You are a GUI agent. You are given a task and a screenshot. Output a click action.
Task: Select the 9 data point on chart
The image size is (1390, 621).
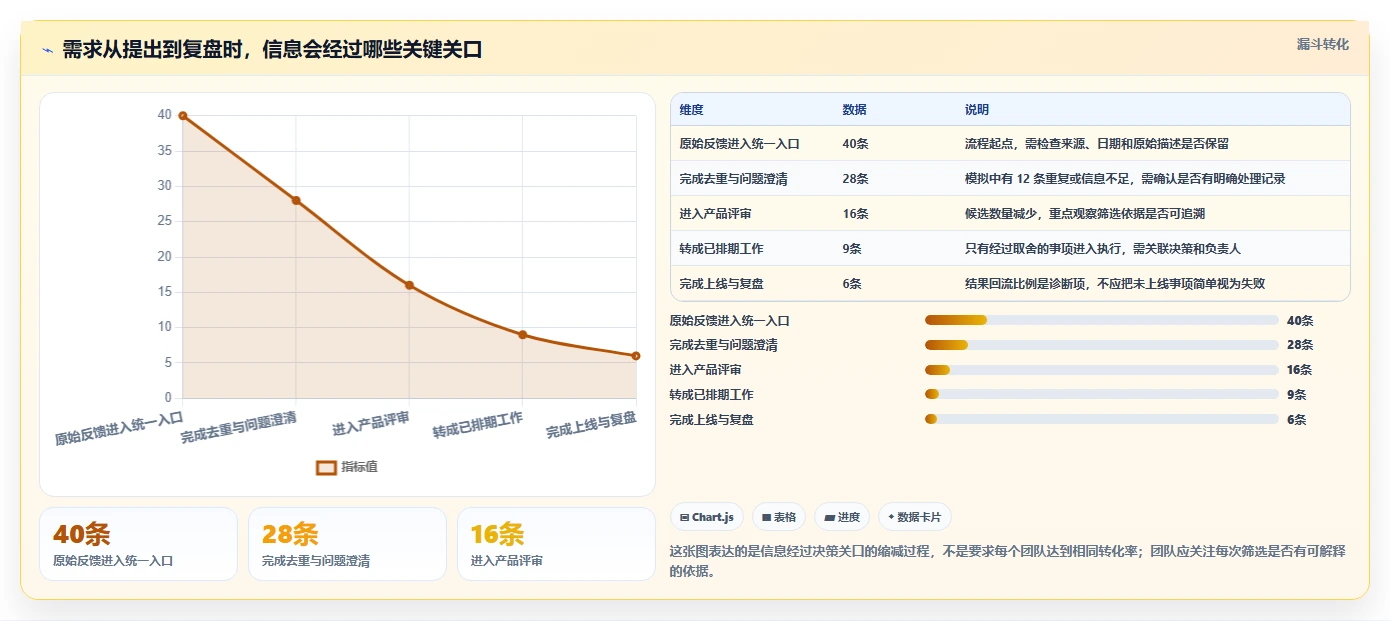[x=523, y=334]
